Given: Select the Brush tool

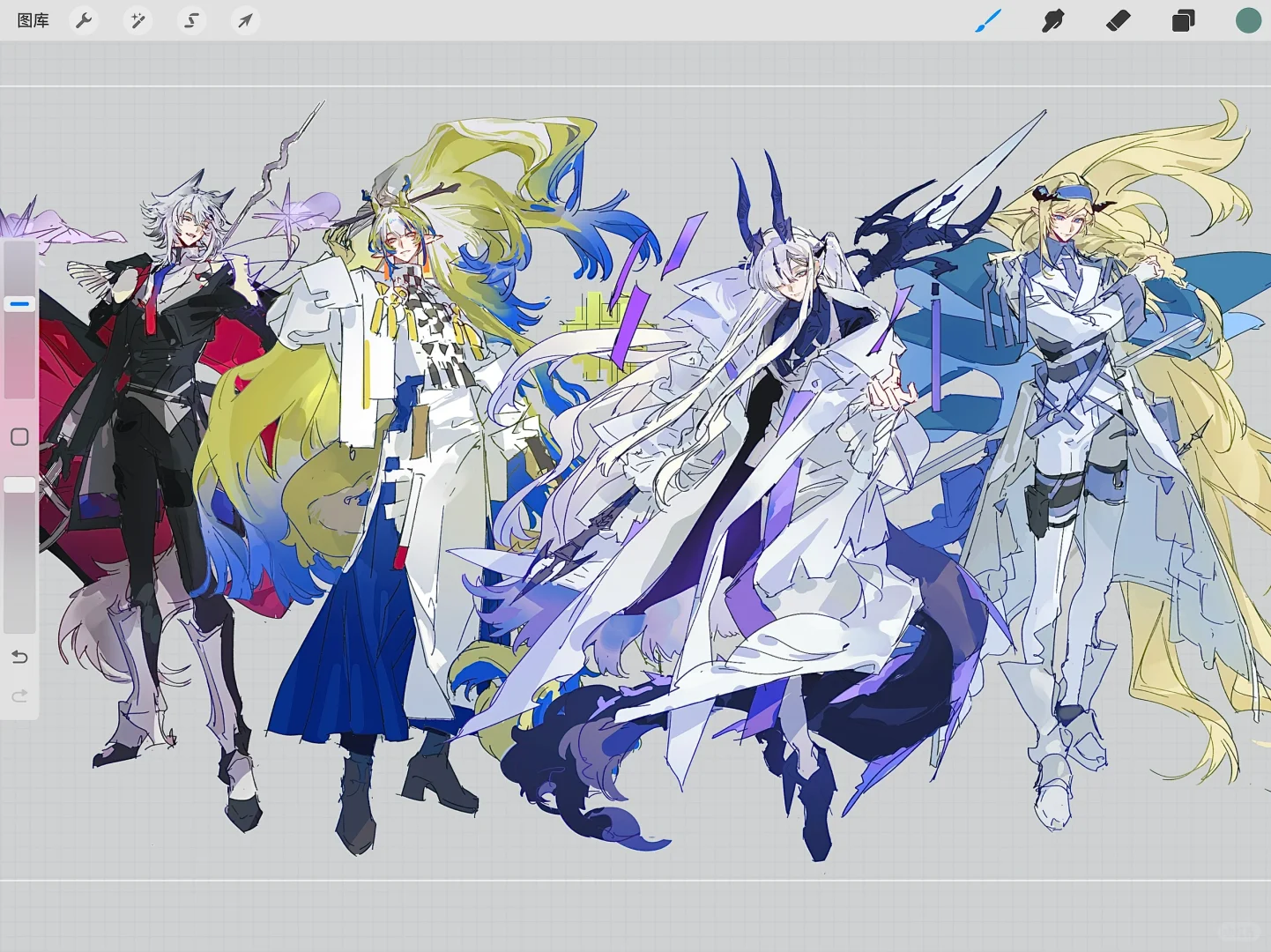Looking at the screenshot, I should (988, 20).
